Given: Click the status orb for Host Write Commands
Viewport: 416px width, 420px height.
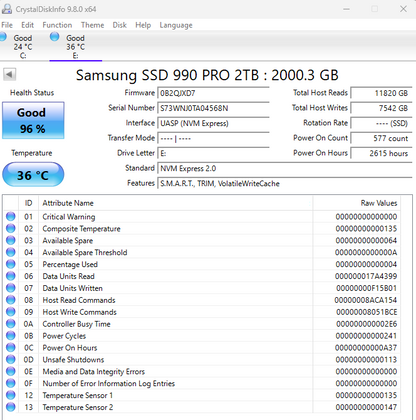Looking at the screenshot, I should pos(11,312).
